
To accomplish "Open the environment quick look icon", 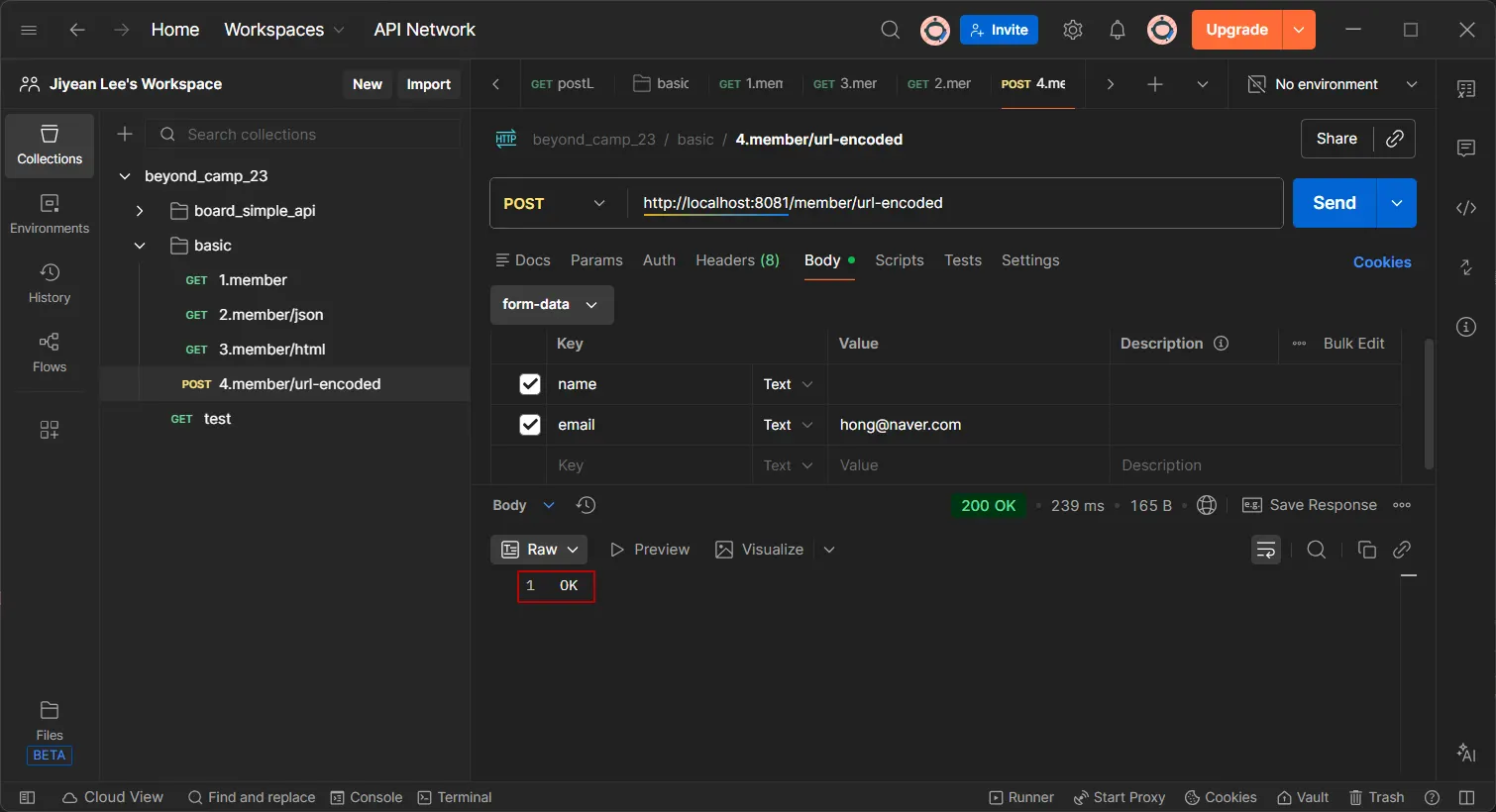I will pyautogui.click(x=1466, y=89).
